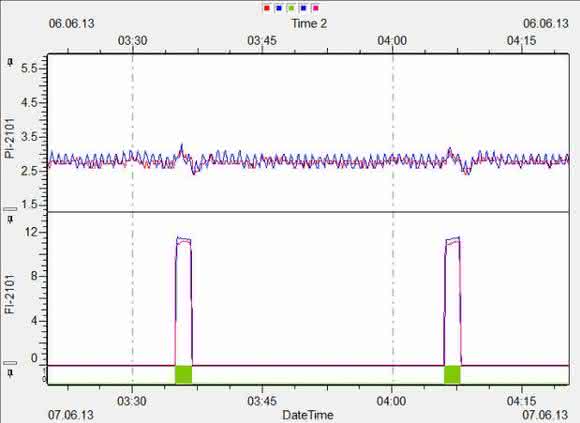Click the 03:45 label on the bottom axis
580x423 pixels.
pos(262,401)
